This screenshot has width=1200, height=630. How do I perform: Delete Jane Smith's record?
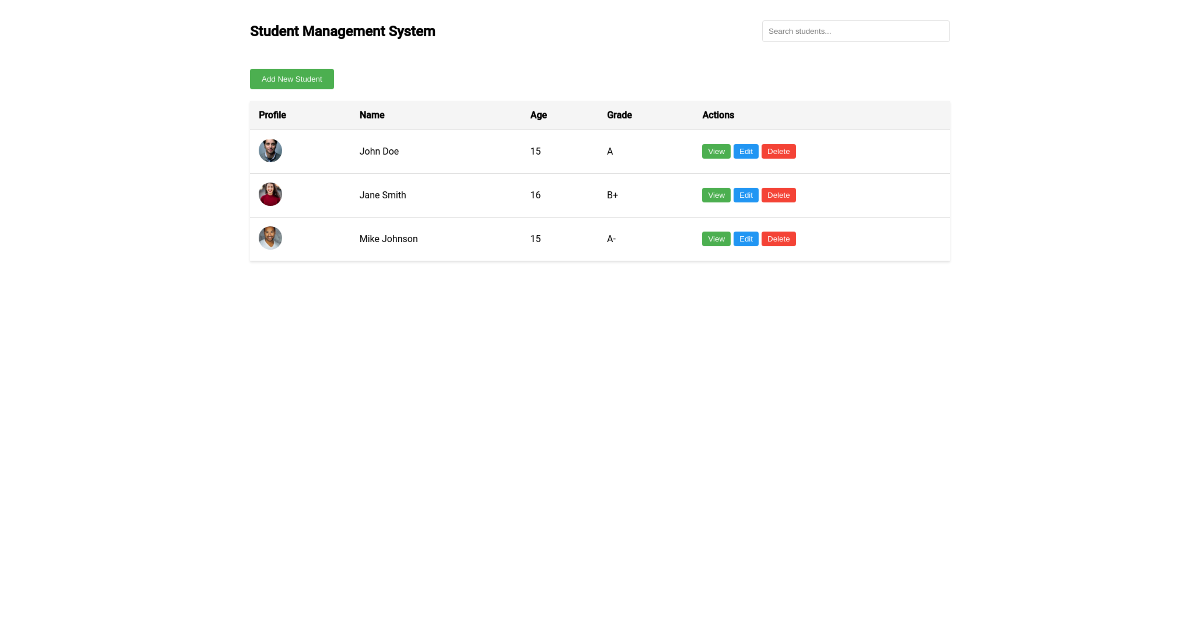(x=778, y=195)
